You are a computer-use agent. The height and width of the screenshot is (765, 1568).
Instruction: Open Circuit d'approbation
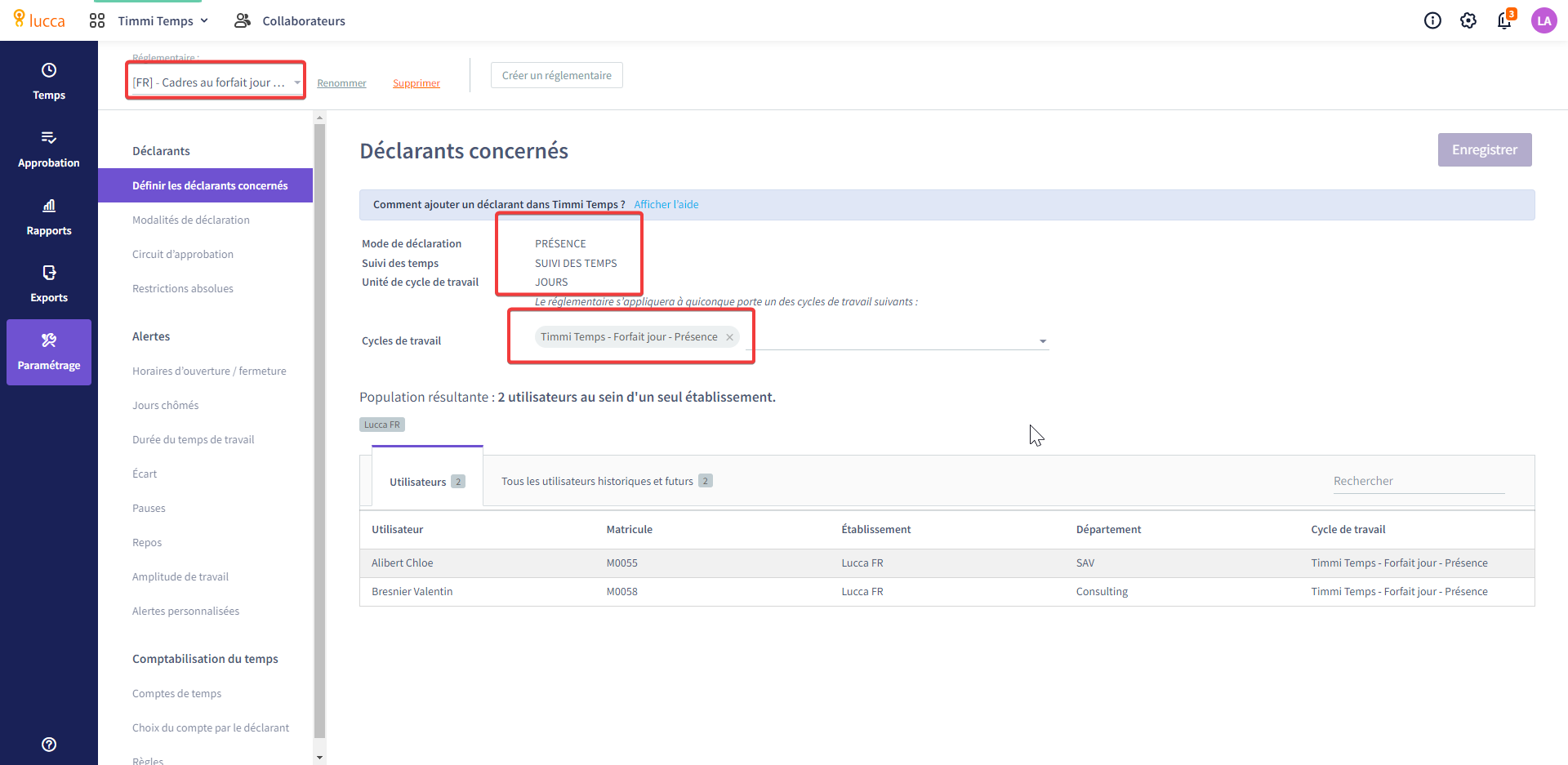click(183, 254)
